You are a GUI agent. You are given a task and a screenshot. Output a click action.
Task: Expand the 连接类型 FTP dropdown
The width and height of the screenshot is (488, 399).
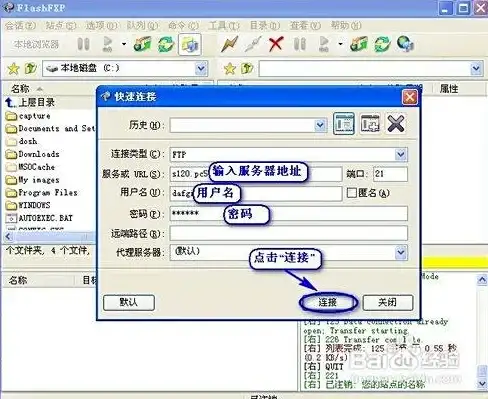click(x=401, y=155)
